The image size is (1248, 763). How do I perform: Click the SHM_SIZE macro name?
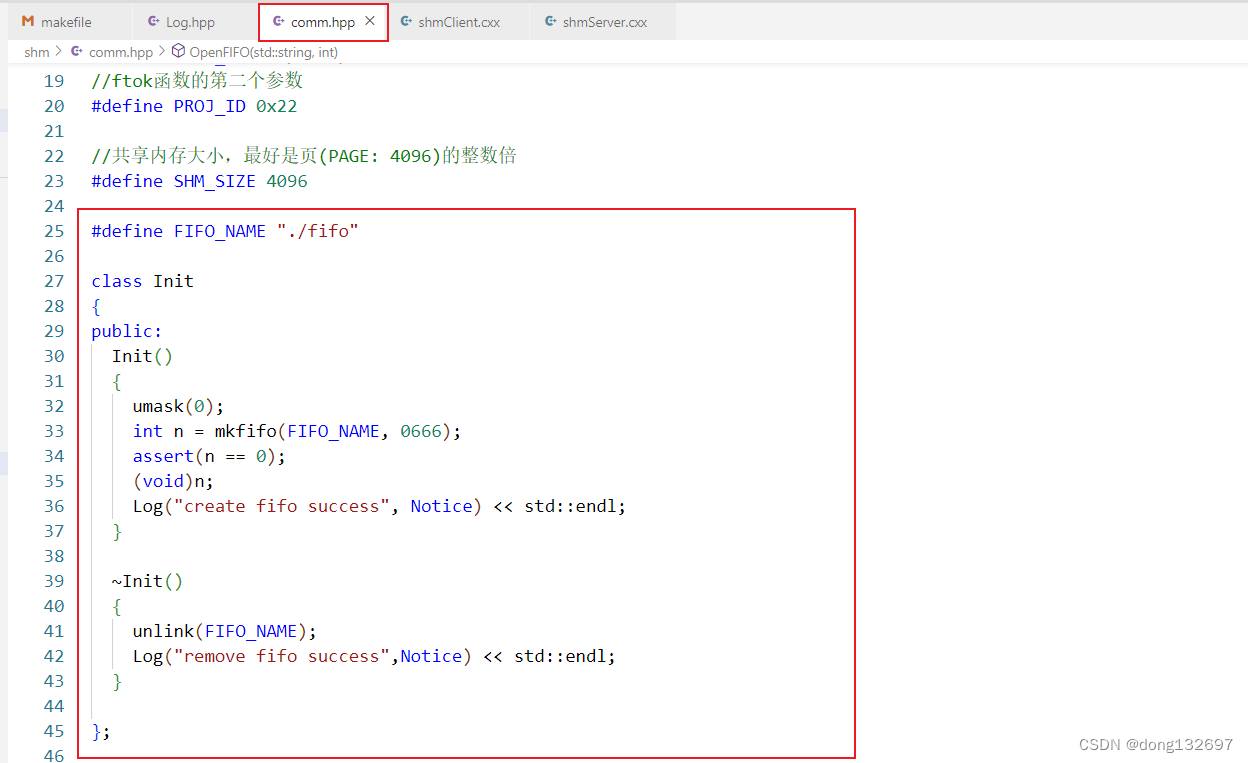pos(215,181)
